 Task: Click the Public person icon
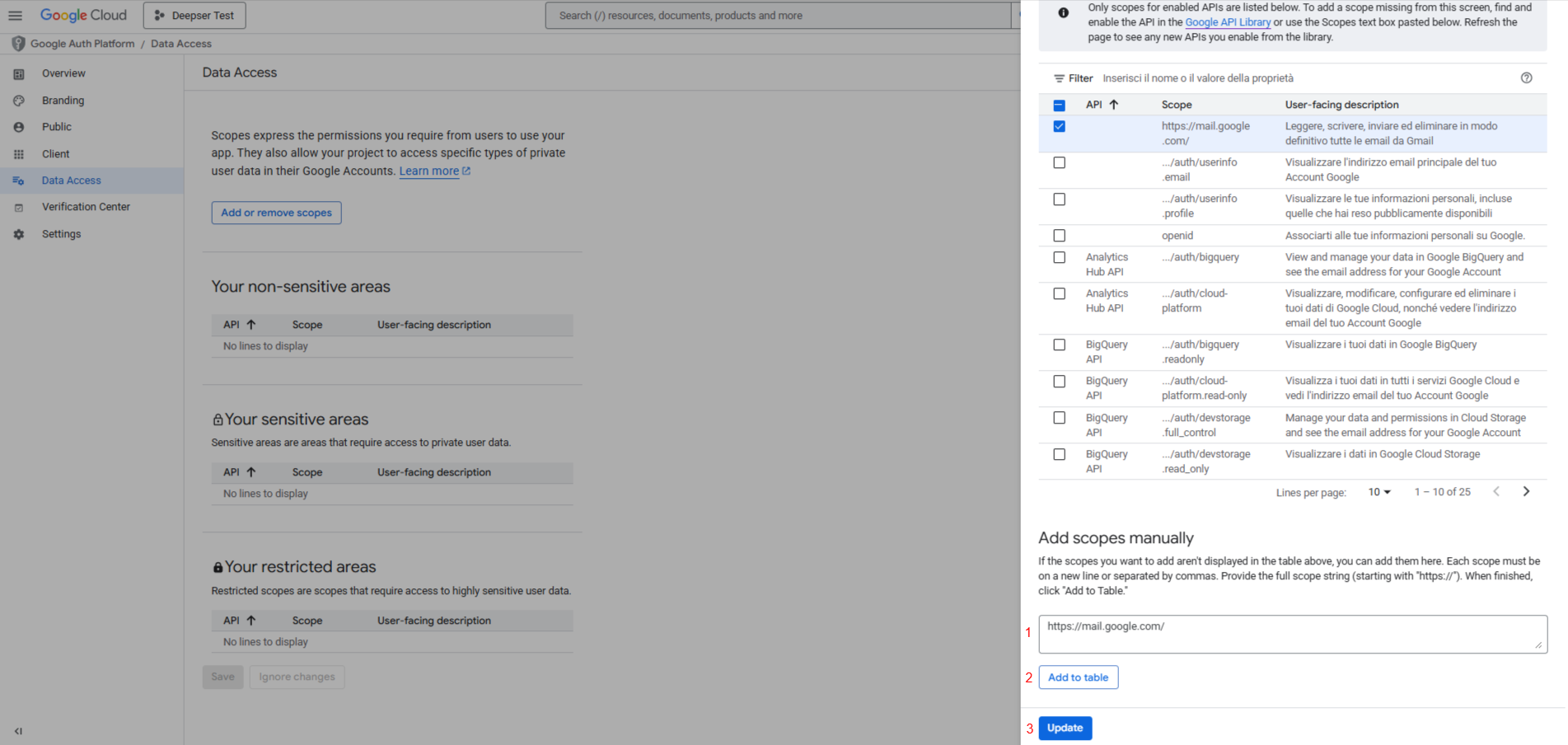pyautogui.click(x=19, y=127)
